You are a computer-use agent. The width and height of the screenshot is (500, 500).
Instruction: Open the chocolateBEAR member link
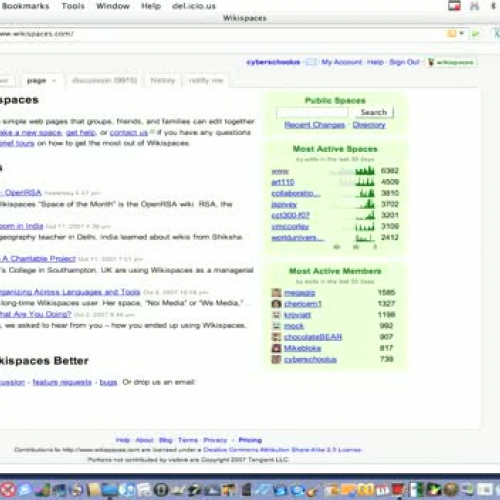click(x=313, y=337)
